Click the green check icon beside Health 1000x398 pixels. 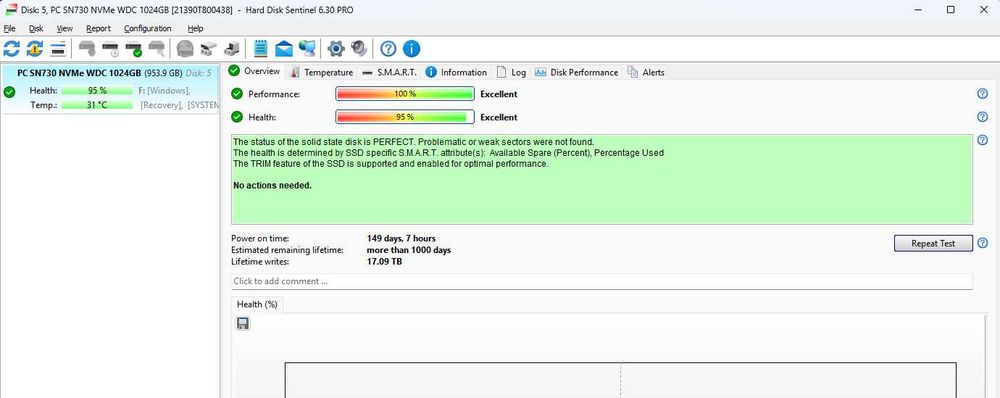click(x=237, y=117)
